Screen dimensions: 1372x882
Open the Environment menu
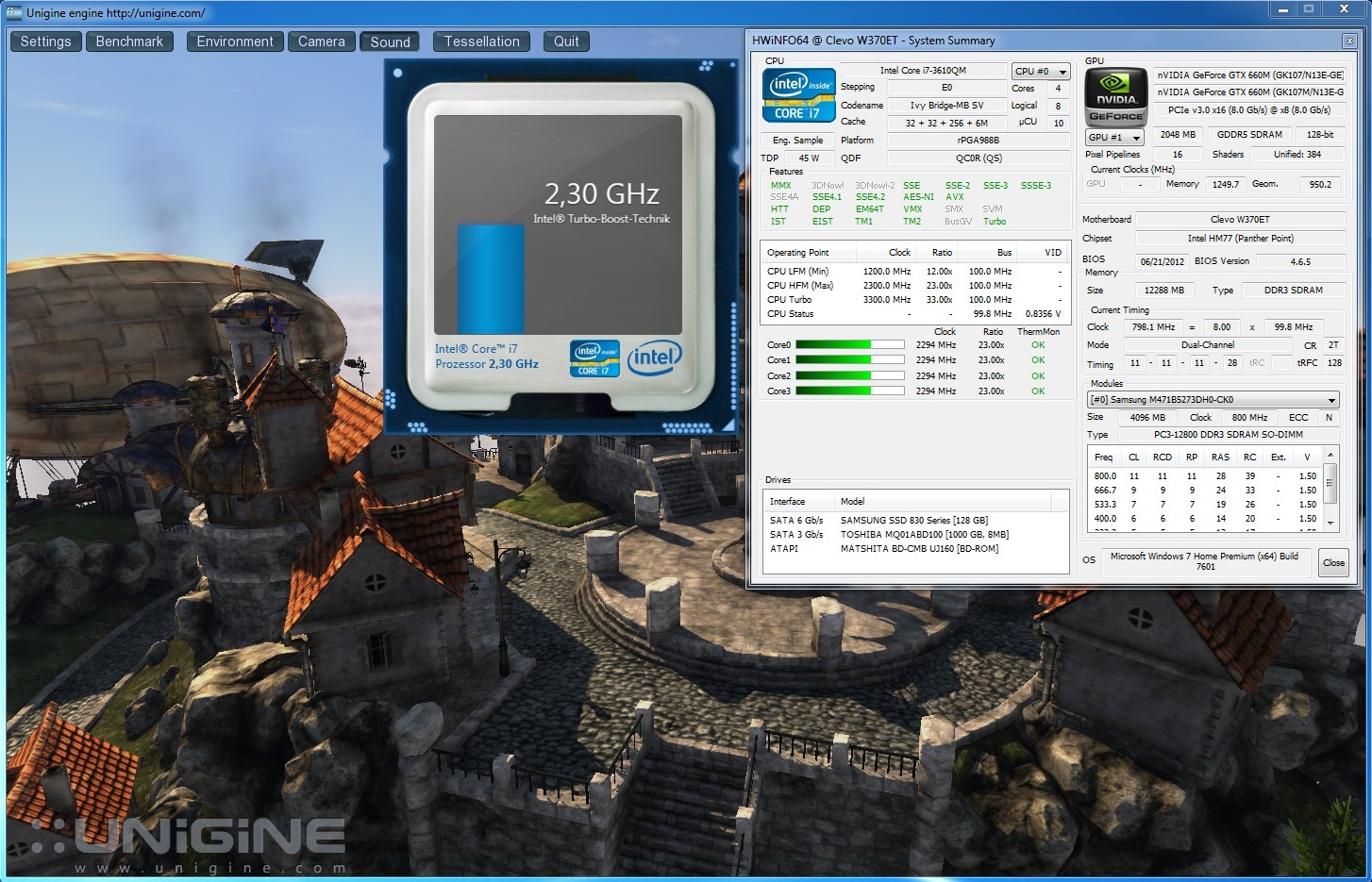tap(235, 42)
